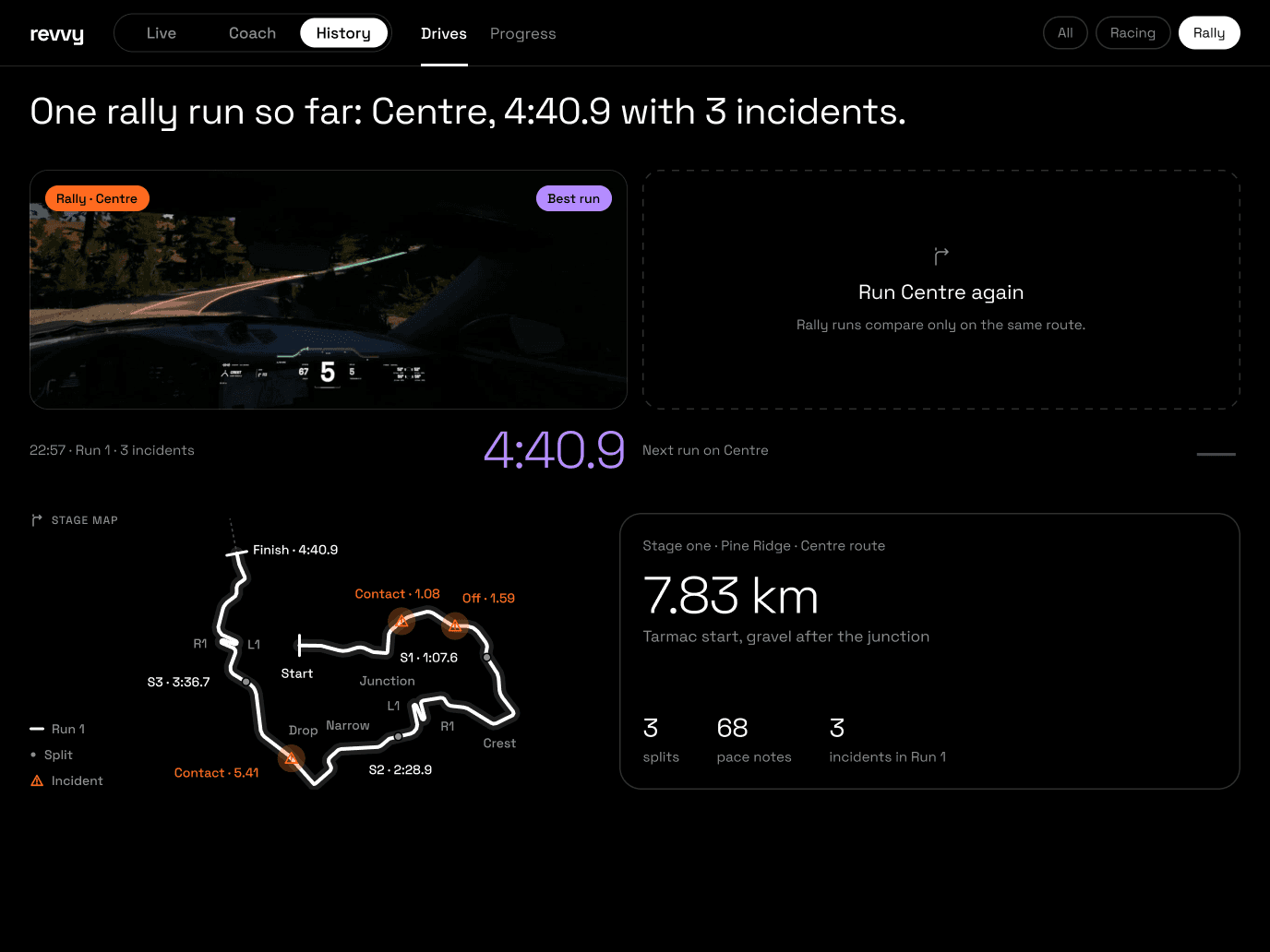
Task: Click the Start label on the stage map
Action: point(297,673)
